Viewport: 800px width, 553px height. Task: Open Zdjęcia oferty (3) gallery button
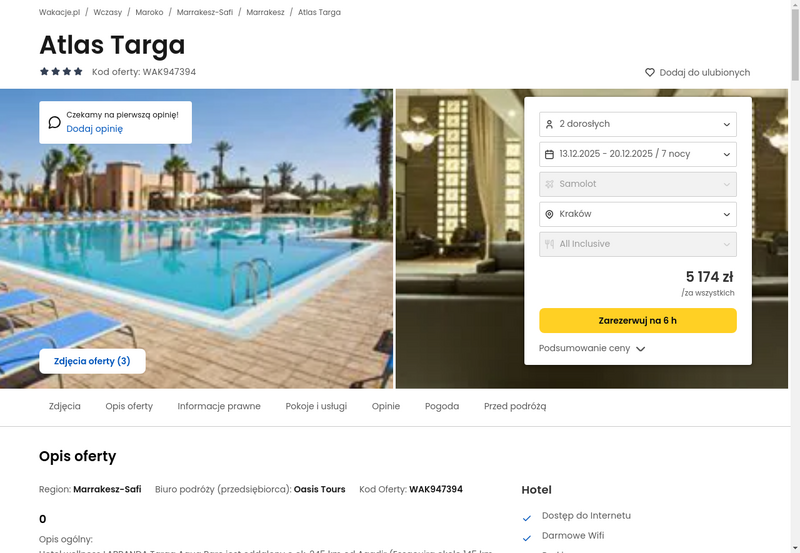coord(92,361)
